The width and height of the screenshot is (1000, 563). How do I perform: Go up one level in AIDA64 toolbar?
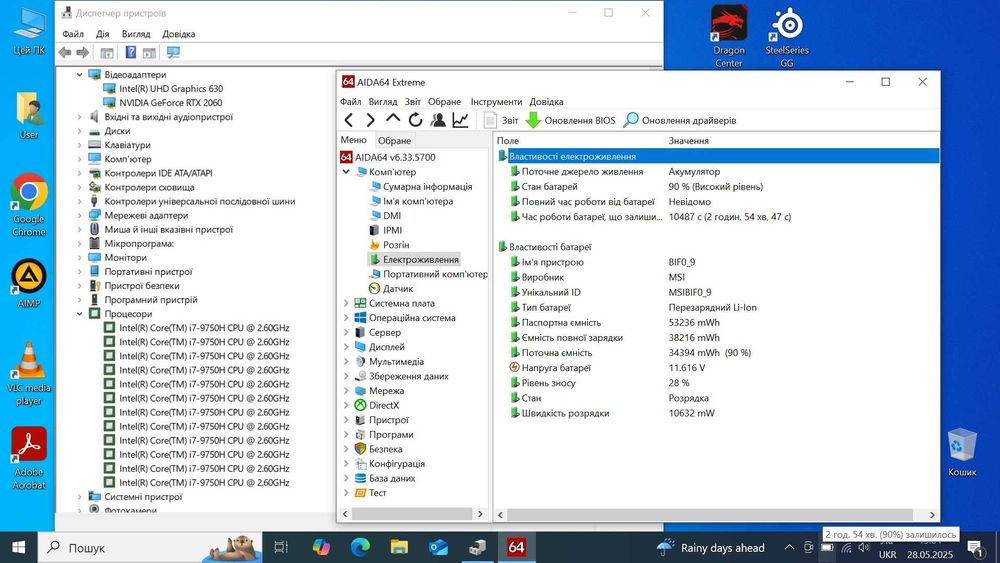click(393, 119)
